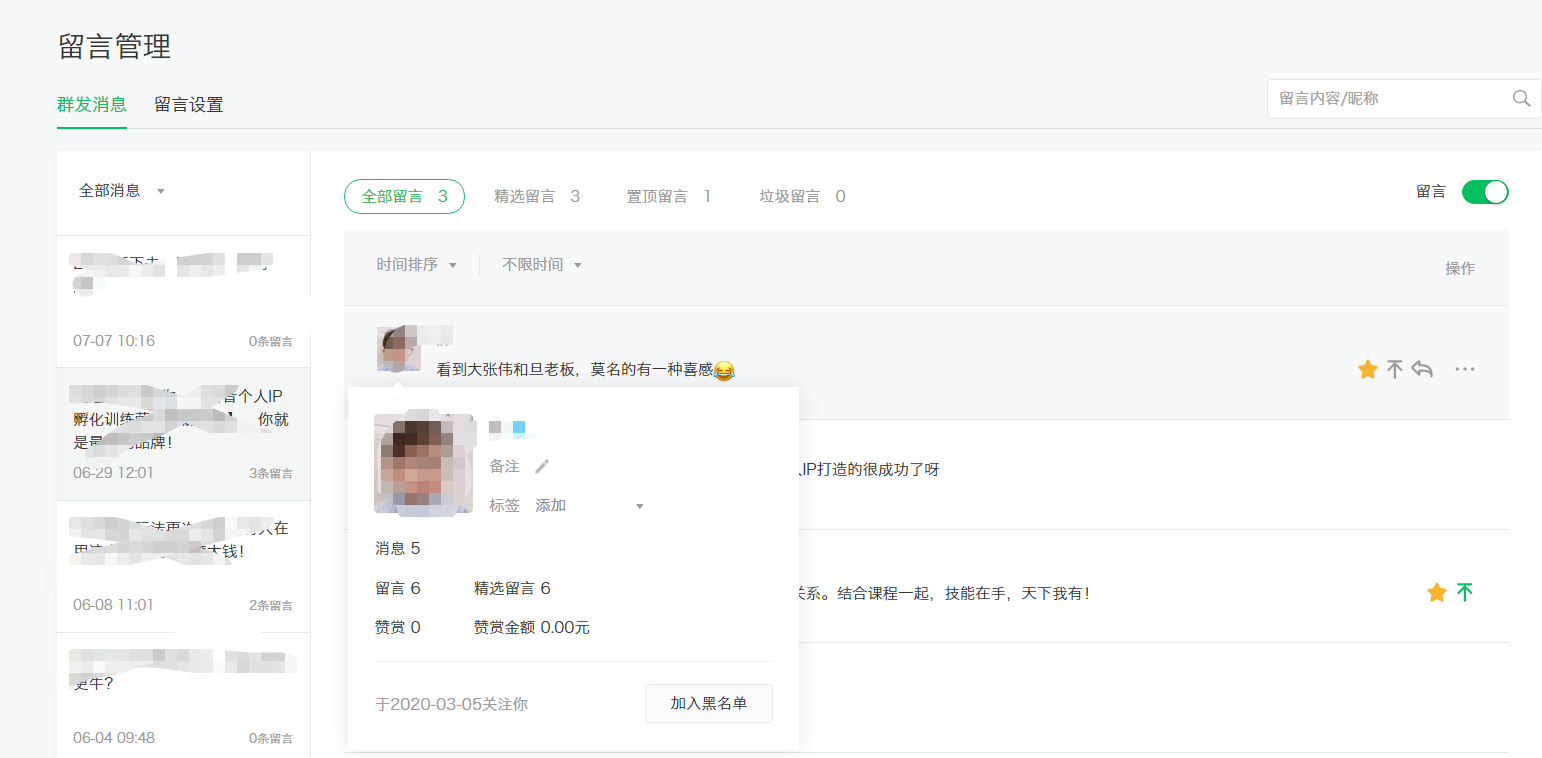Select the 置顶留言 filter
The height and width of the screenshot is (758, 1542).
click(x=669, y=197)
